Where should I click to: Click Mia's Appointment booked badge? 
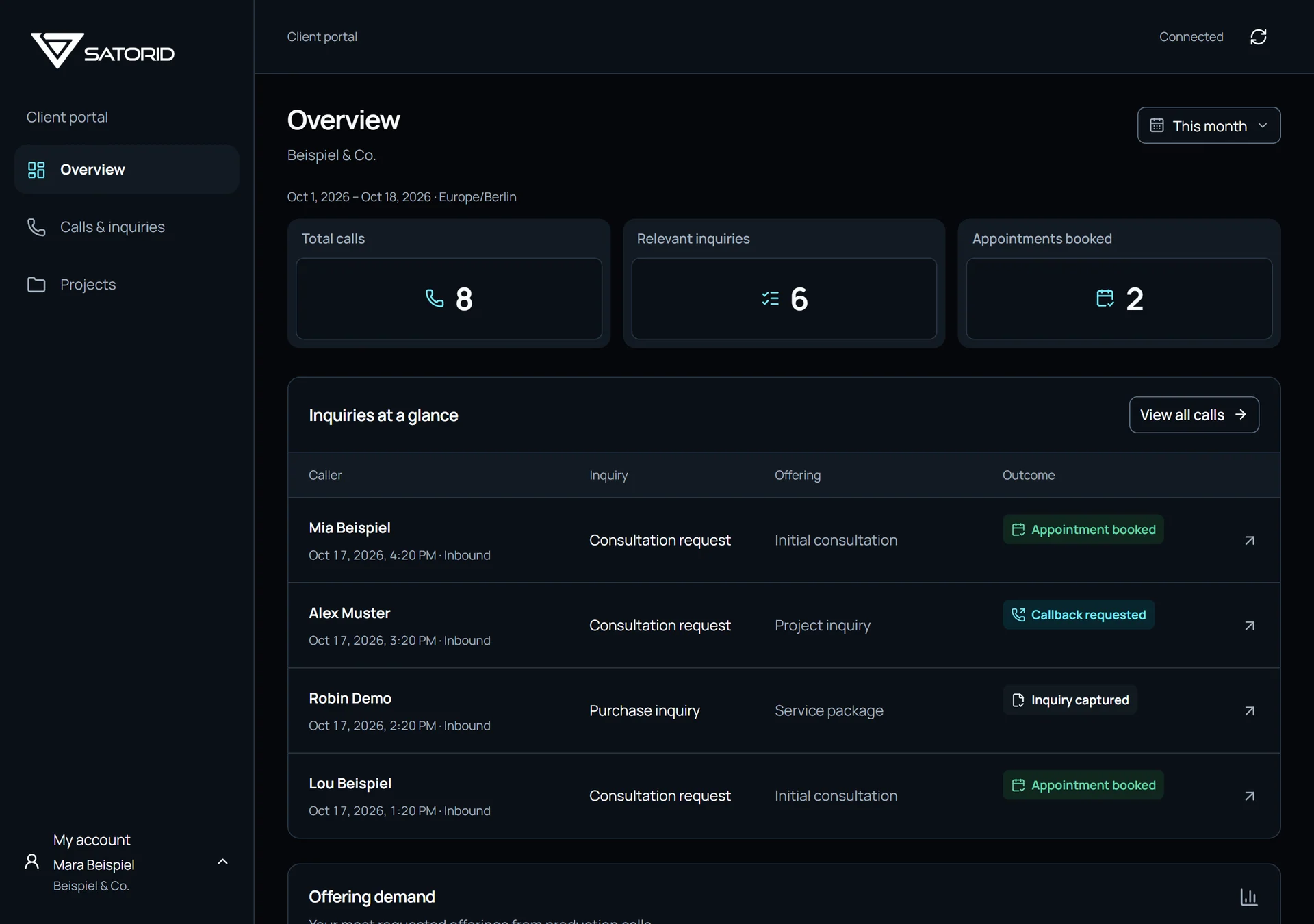pos(1083,530)
